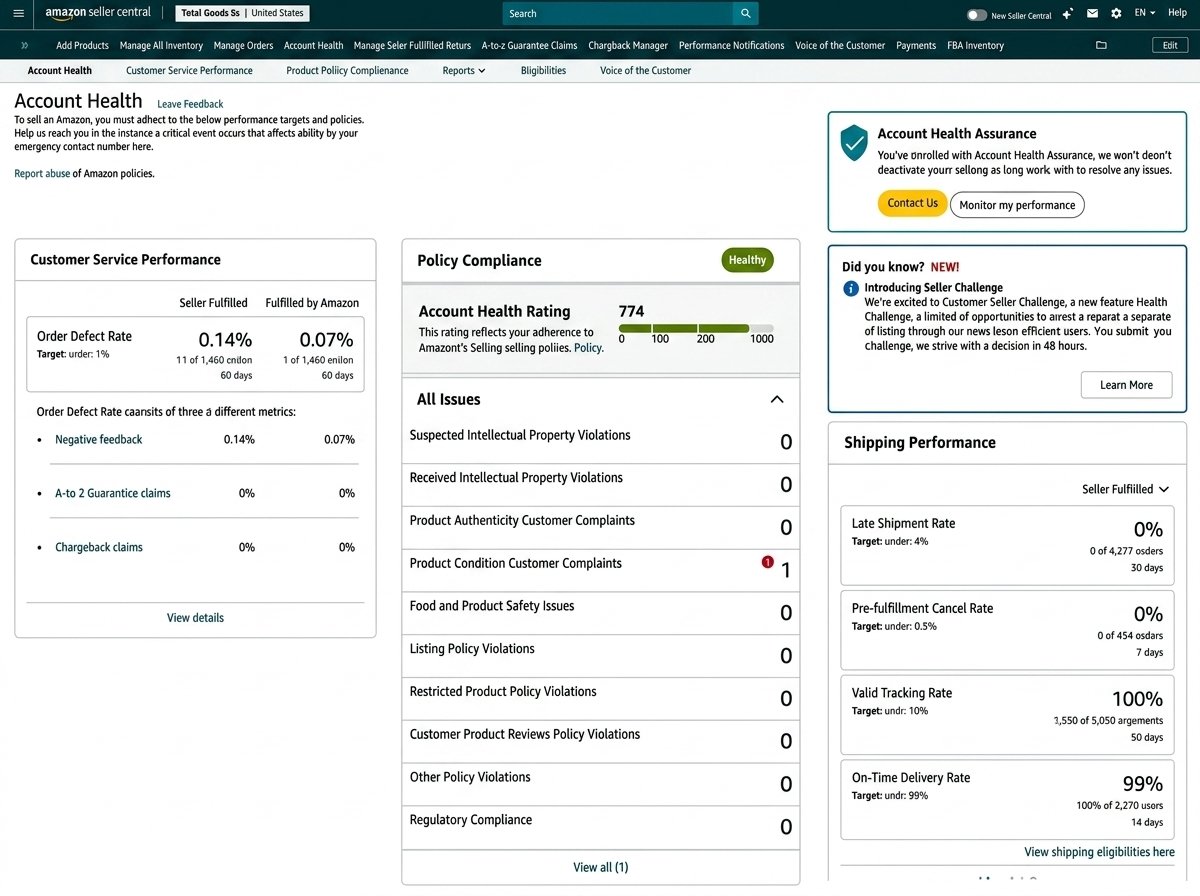The image size is (1200, 896).
Task: Open the A-to-z Guarantee claims metric link
Action: [x=113, y=493]
